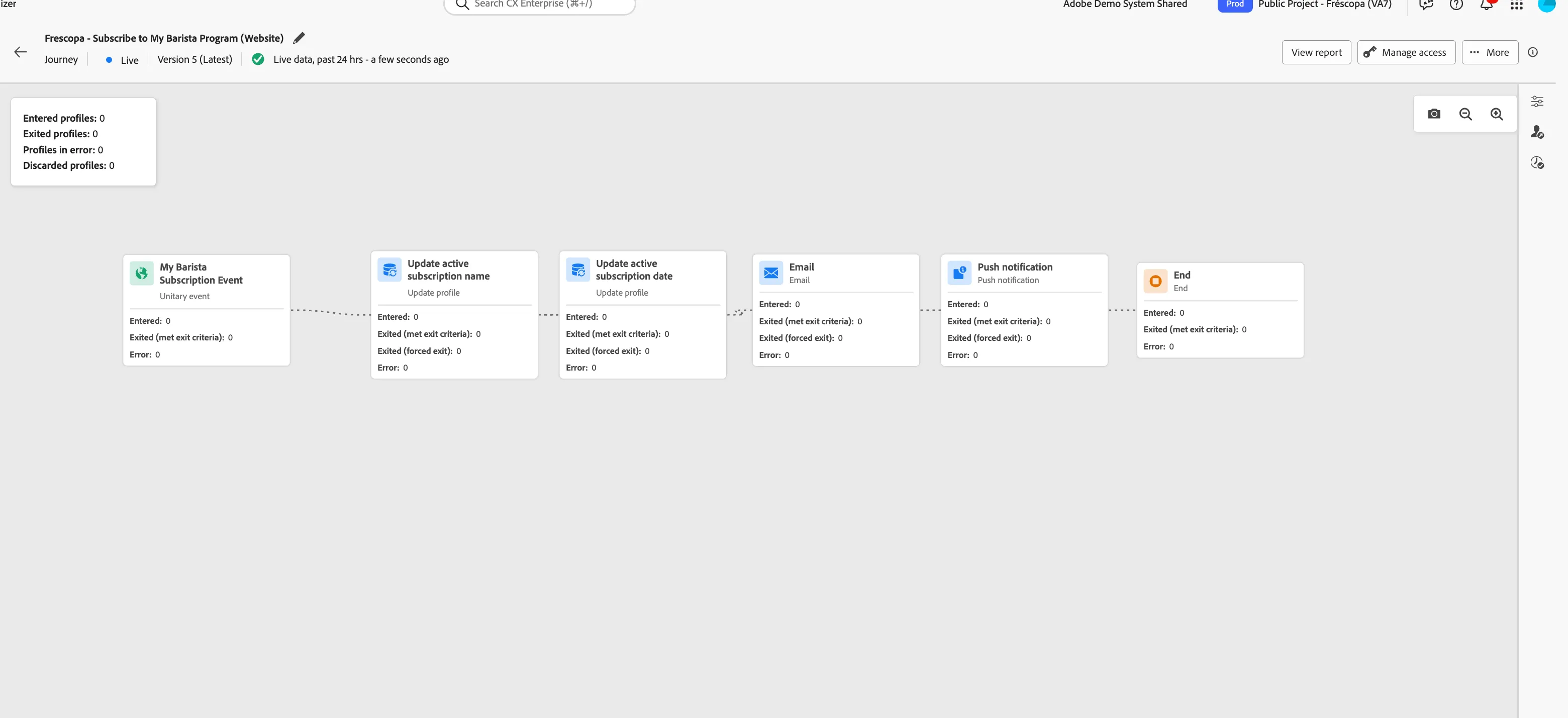
Task: Click the Journey label under the title
Action: pyautogui.click(x=61, y=59)
